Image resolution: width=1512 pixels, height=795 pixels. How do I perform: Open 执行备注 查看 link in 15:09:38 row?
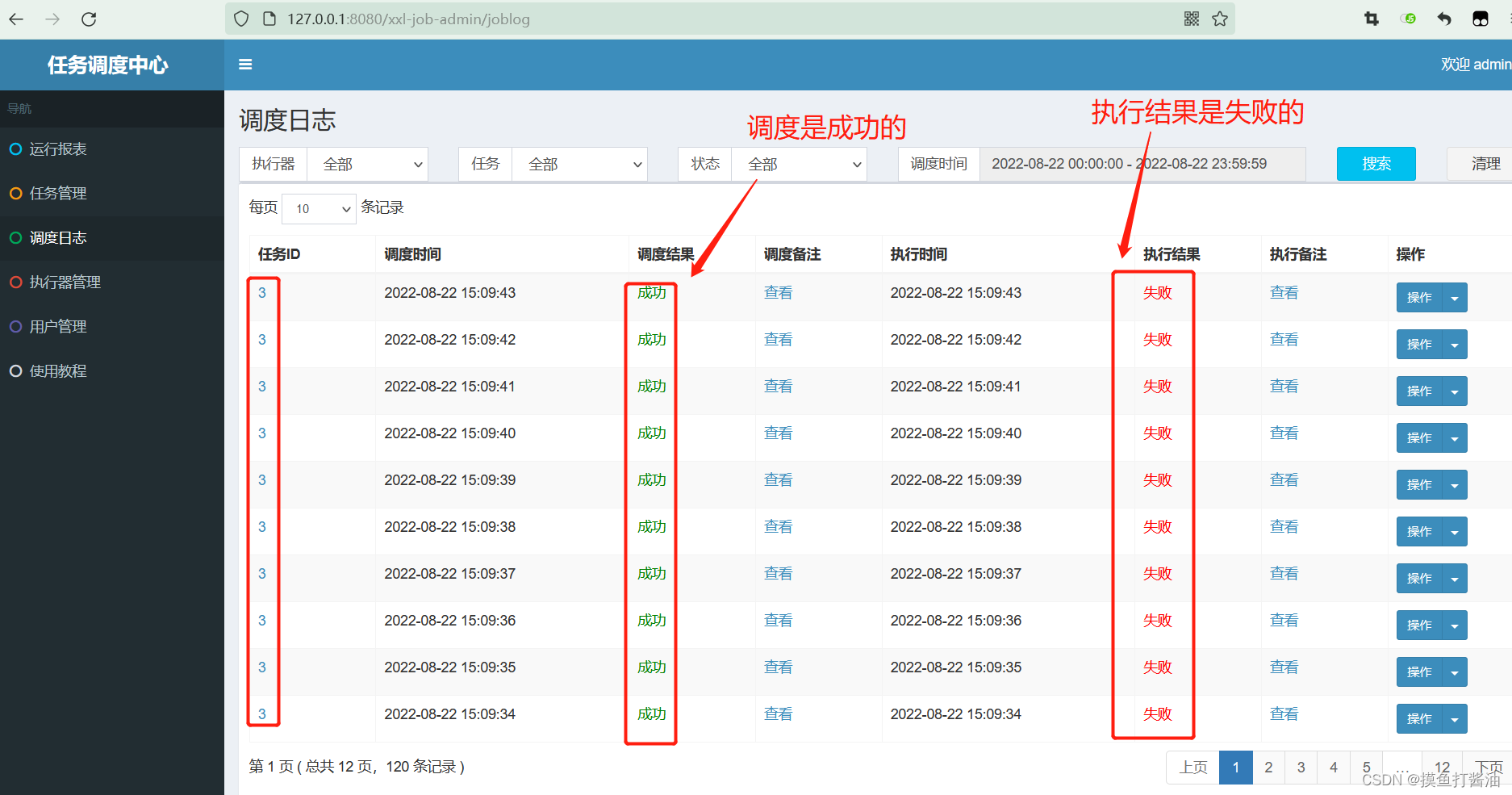point(1284,527)
